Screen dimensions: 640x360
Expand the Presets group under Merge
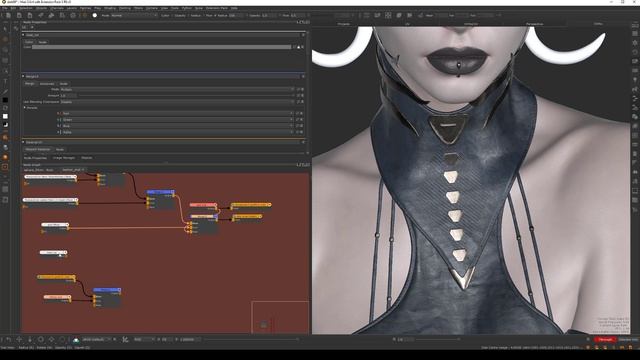[24, 108]
